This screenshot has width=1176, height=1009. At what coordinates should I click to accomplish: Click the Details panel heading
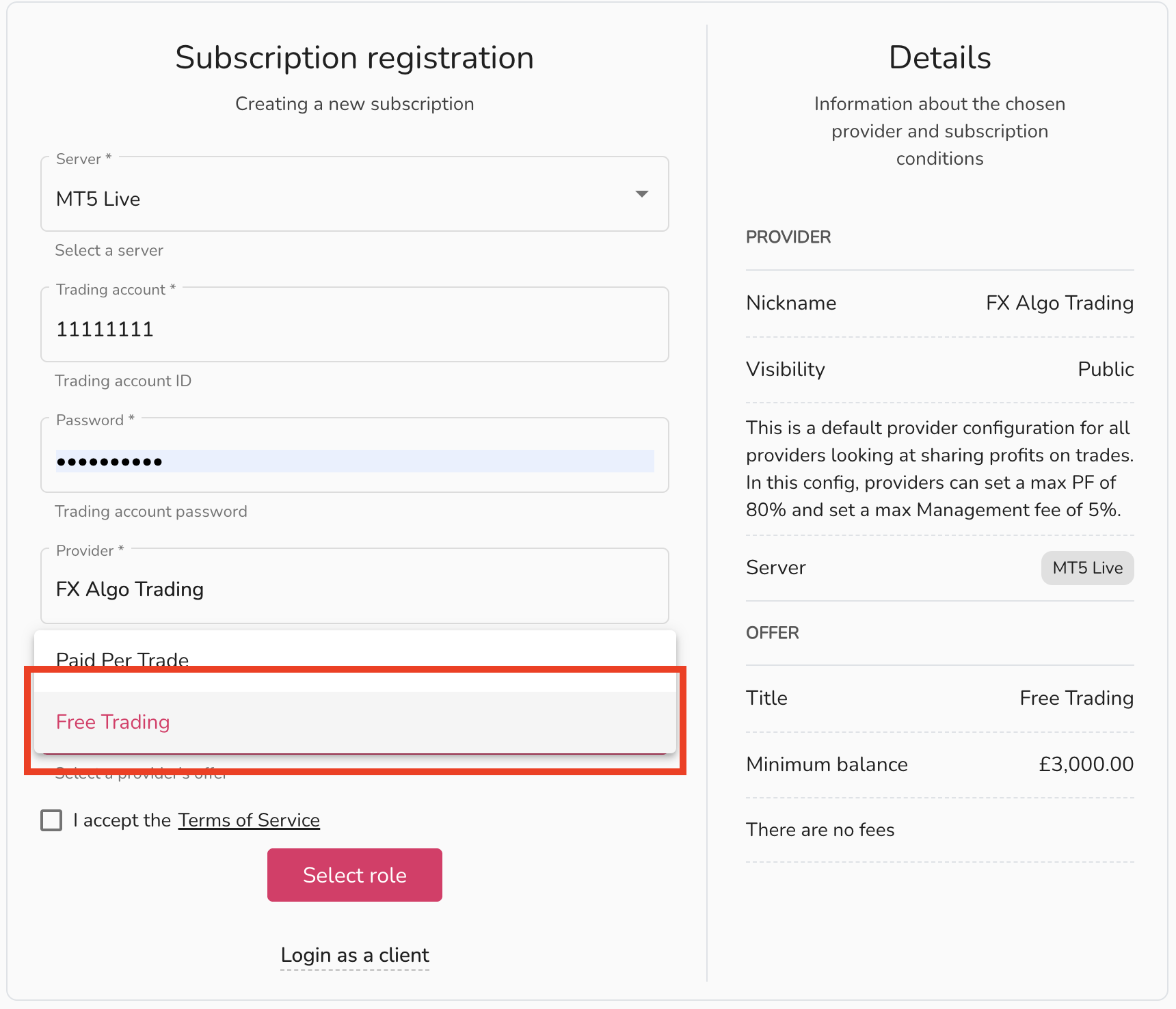939,57
